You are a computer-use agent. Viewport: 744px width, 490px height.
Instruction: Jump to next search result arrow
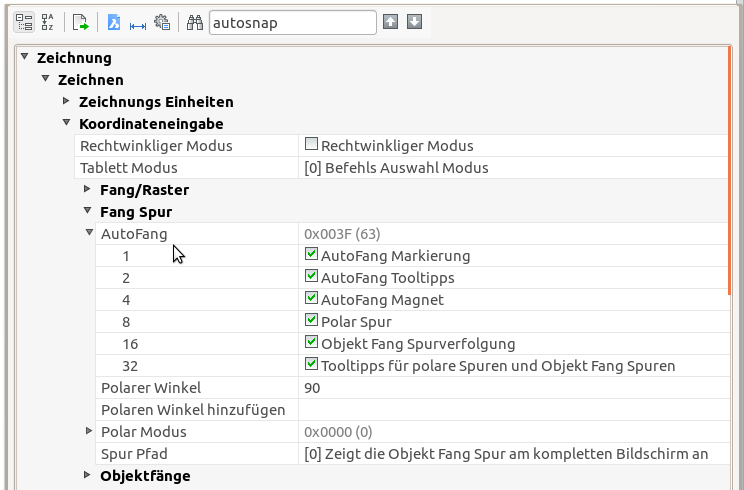click(x=414, y=22)
